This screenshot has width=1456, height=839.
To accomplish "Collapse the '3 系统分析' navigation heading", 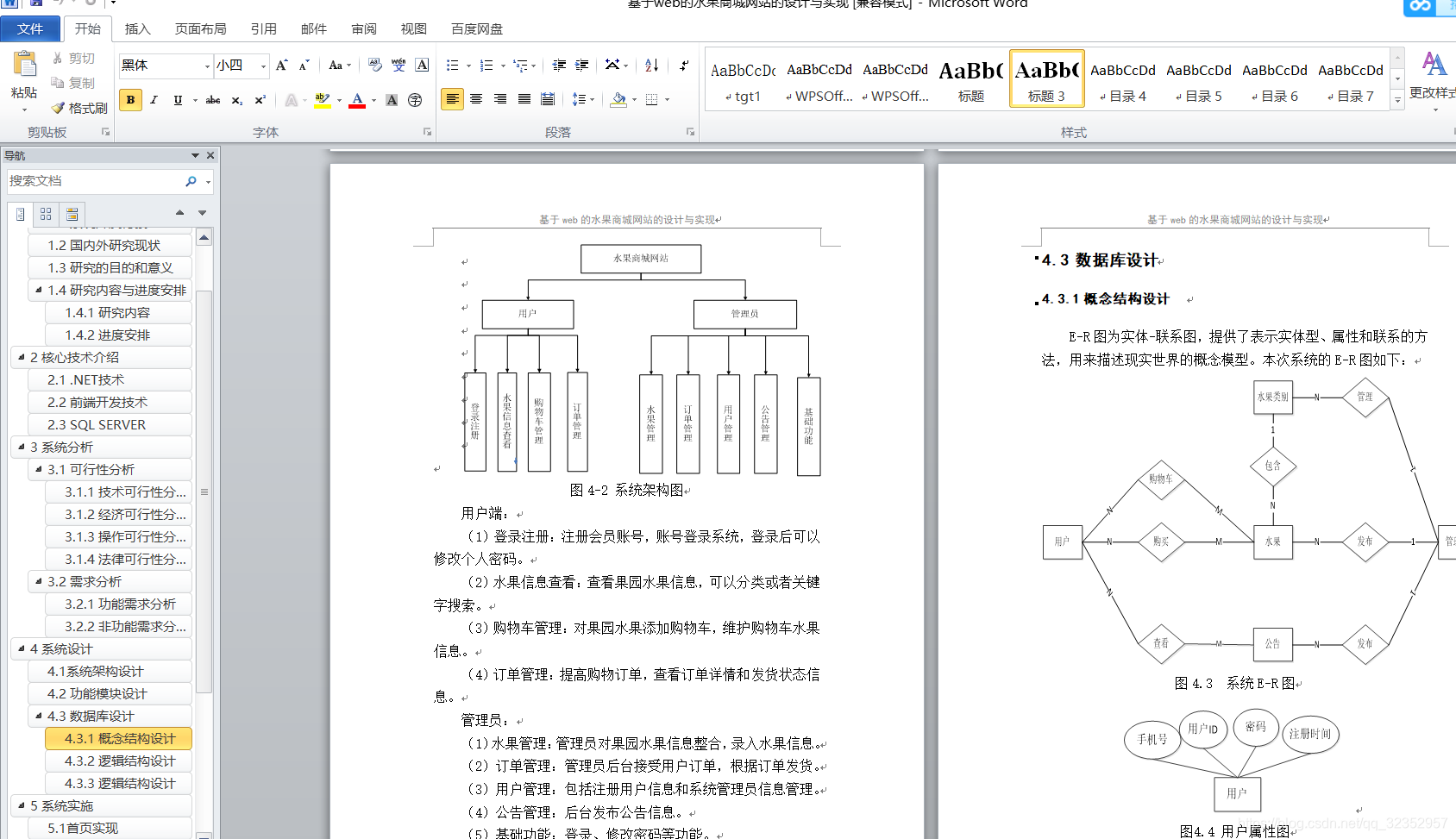I will [x=22, y=447].
